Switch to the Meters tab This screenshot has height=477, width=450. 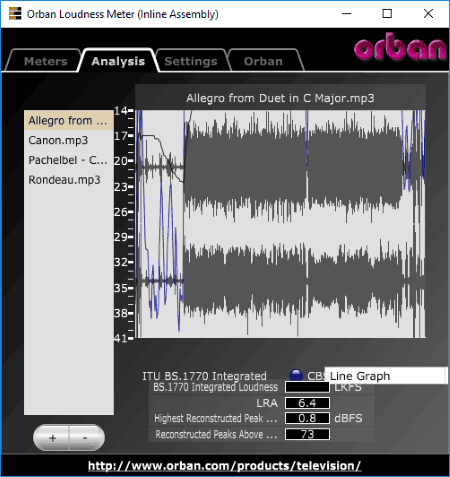(45, 61)
